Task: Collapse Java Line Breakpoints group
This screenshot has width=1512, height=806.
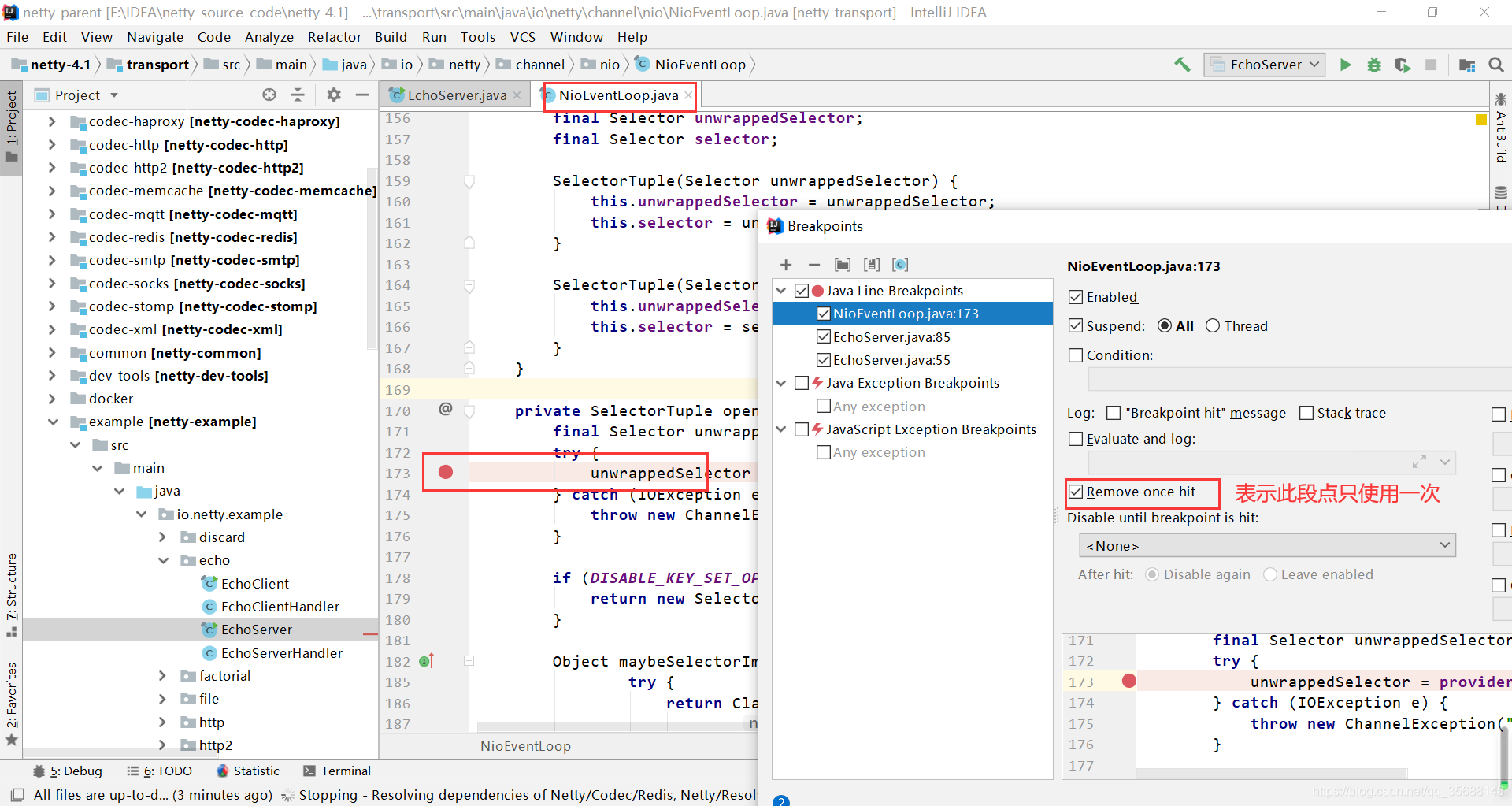Action: (781, 291)
